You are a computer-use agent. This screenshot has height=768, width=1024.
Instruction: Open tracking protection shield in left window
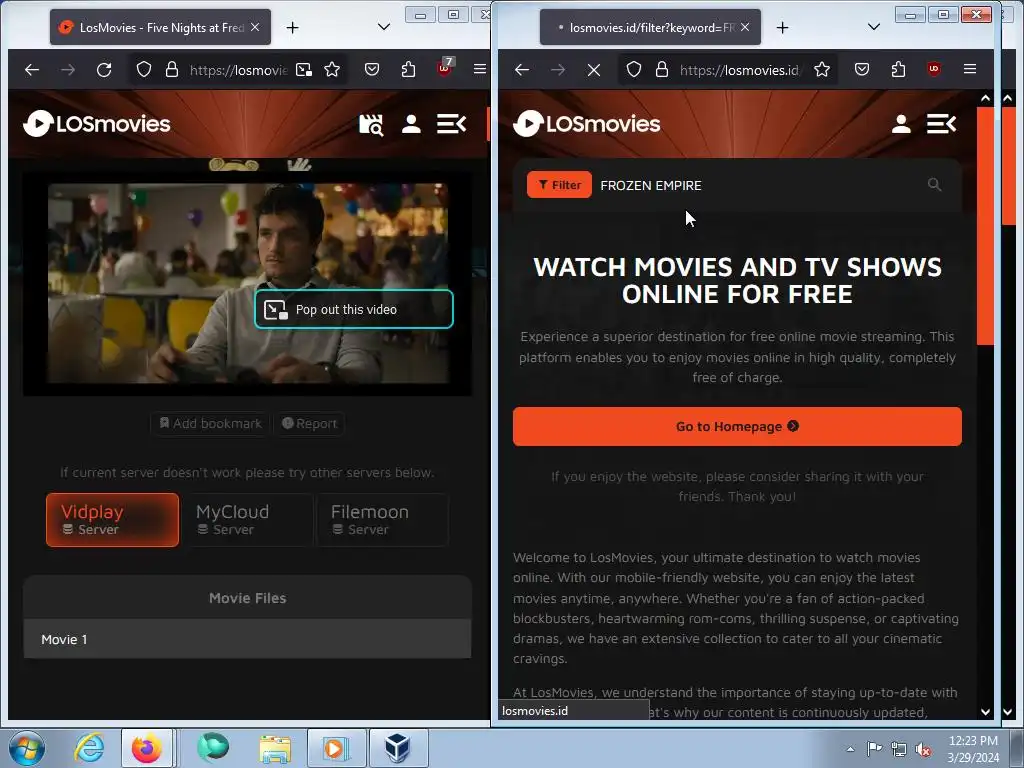click(x=144, y=69)
